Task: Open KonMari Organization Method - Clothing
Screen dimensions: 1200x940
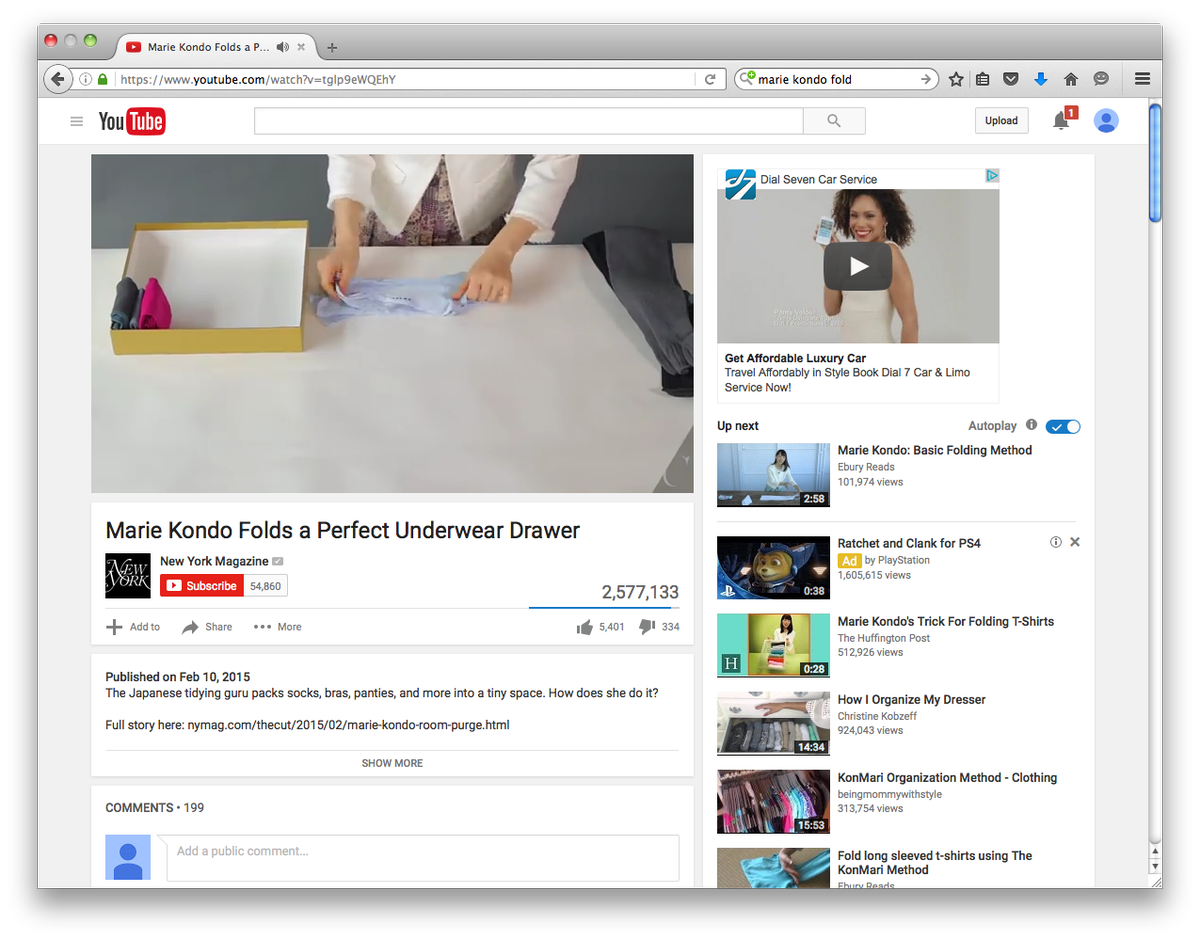Action: [947, 777]
